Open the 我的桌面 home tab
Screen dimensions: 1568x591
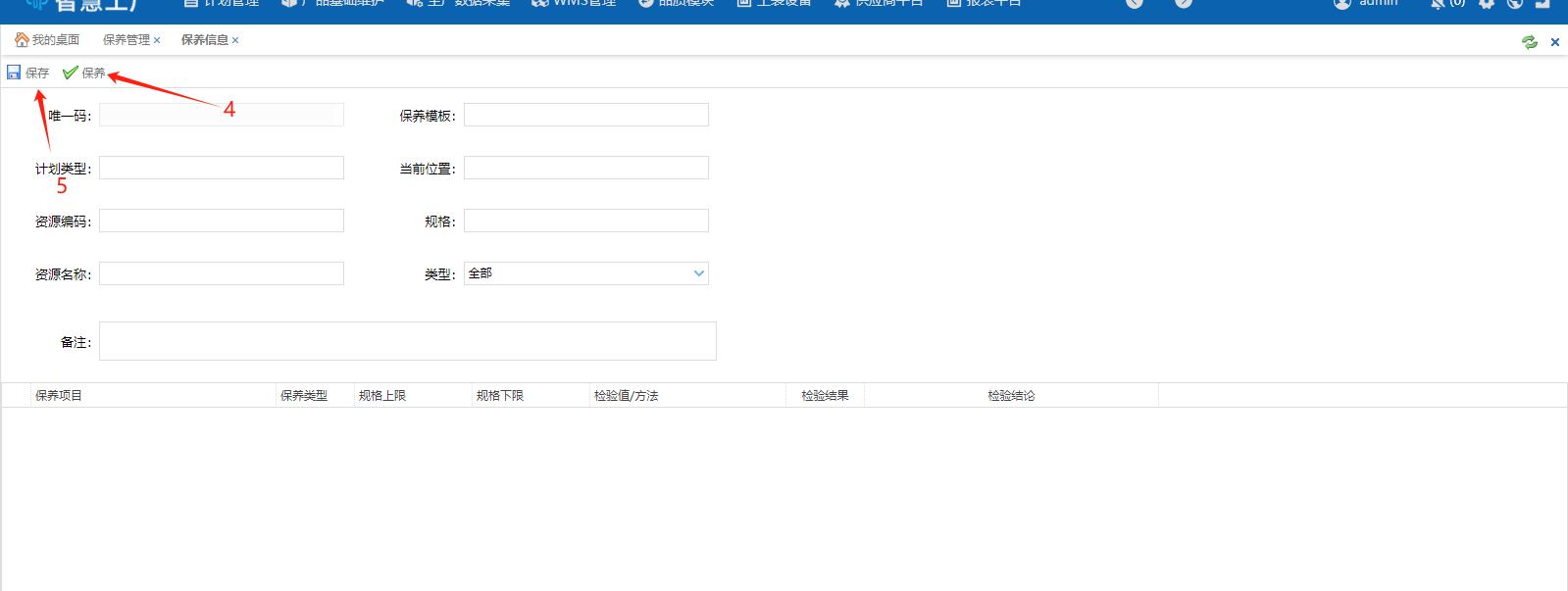point(47,40)
